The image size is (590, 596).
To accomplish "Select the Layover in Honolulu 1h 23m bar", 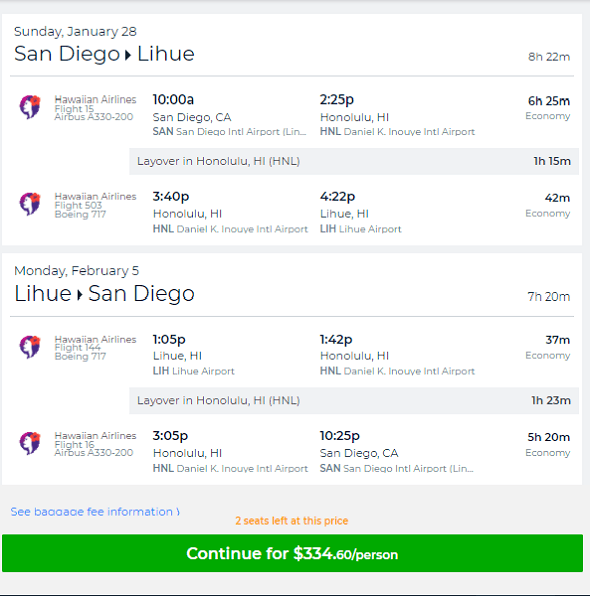I will 354,401.
